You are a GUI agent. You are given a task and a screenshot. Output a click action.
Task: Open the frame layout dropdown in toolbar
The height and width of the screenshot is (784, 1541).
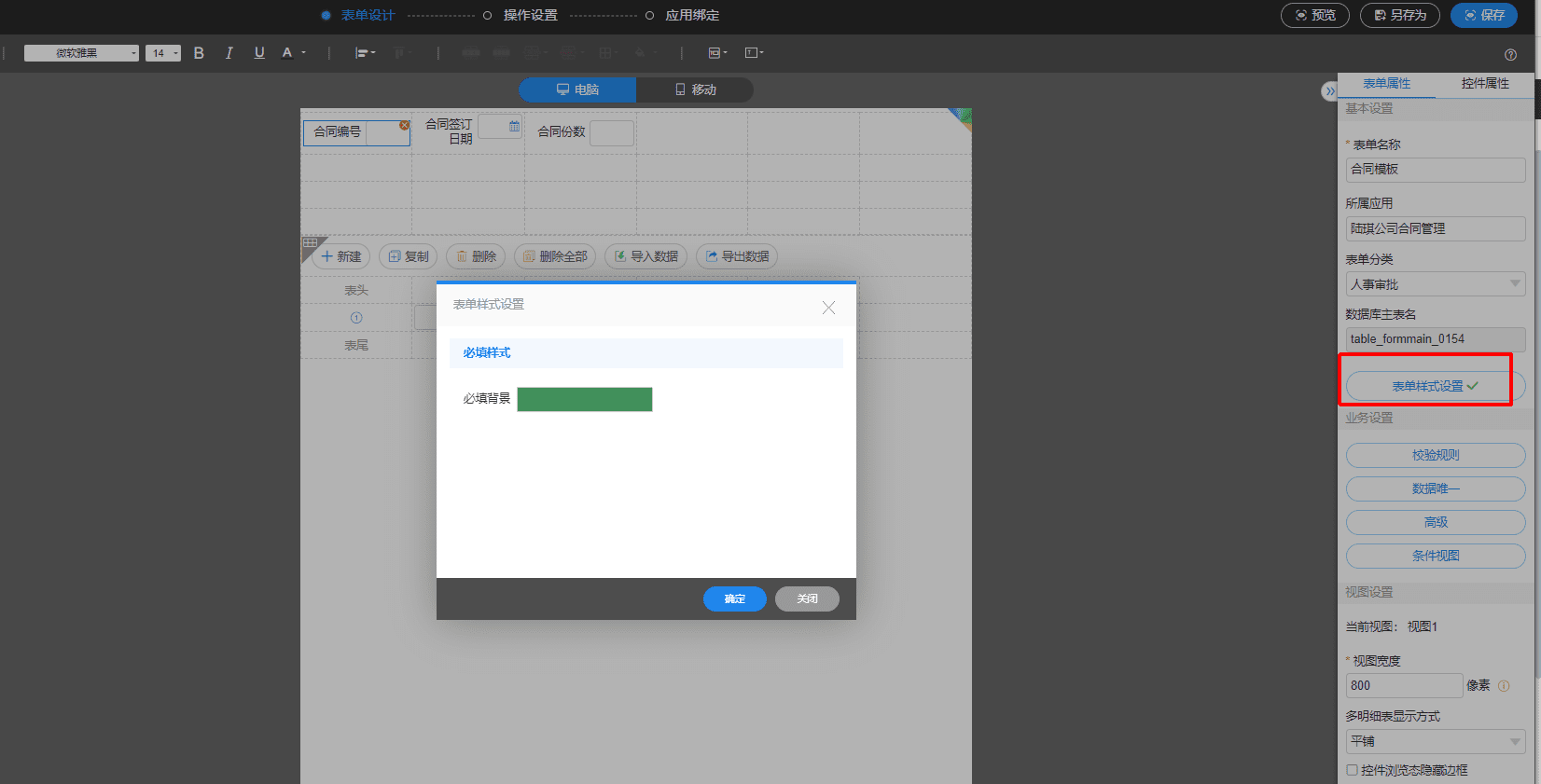[x=717, y=53]
